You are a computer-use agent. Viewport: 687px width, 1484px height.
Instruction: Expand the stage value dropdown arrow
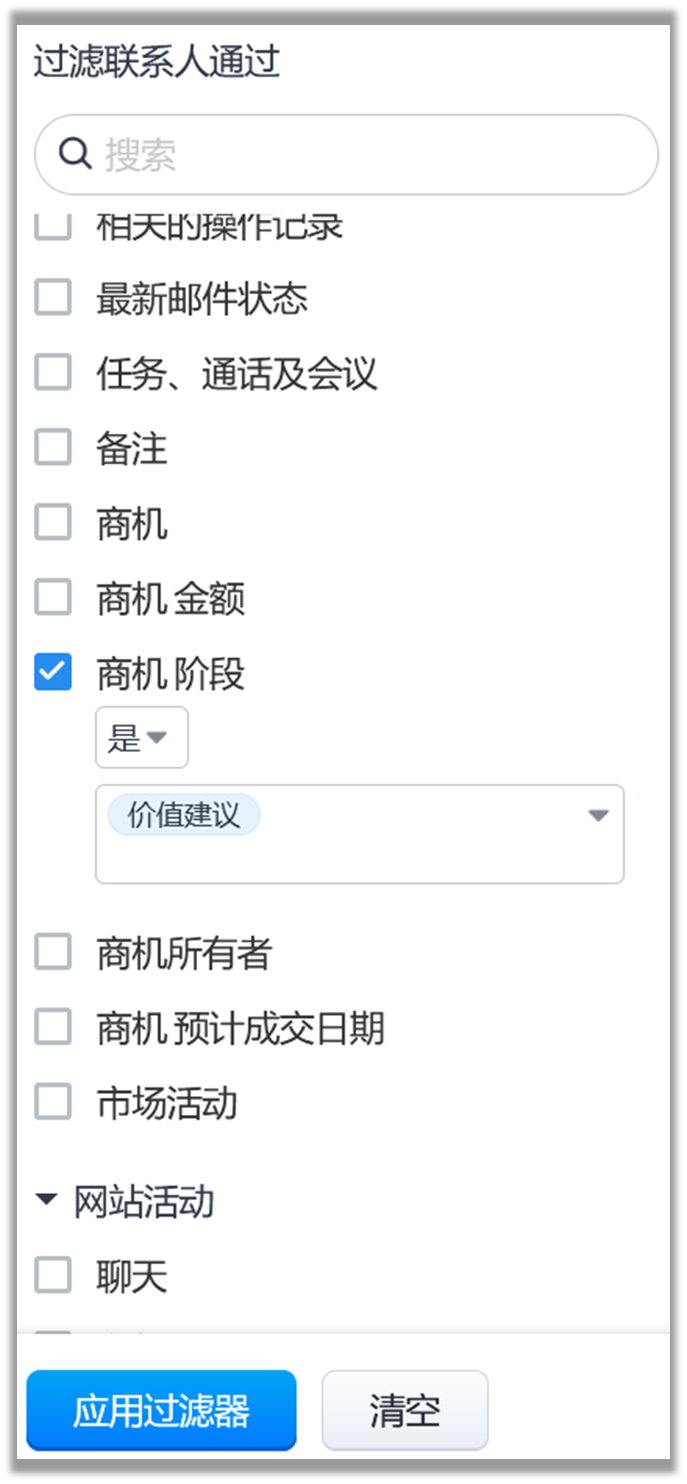pyautogui.click(x=598, y=815)
